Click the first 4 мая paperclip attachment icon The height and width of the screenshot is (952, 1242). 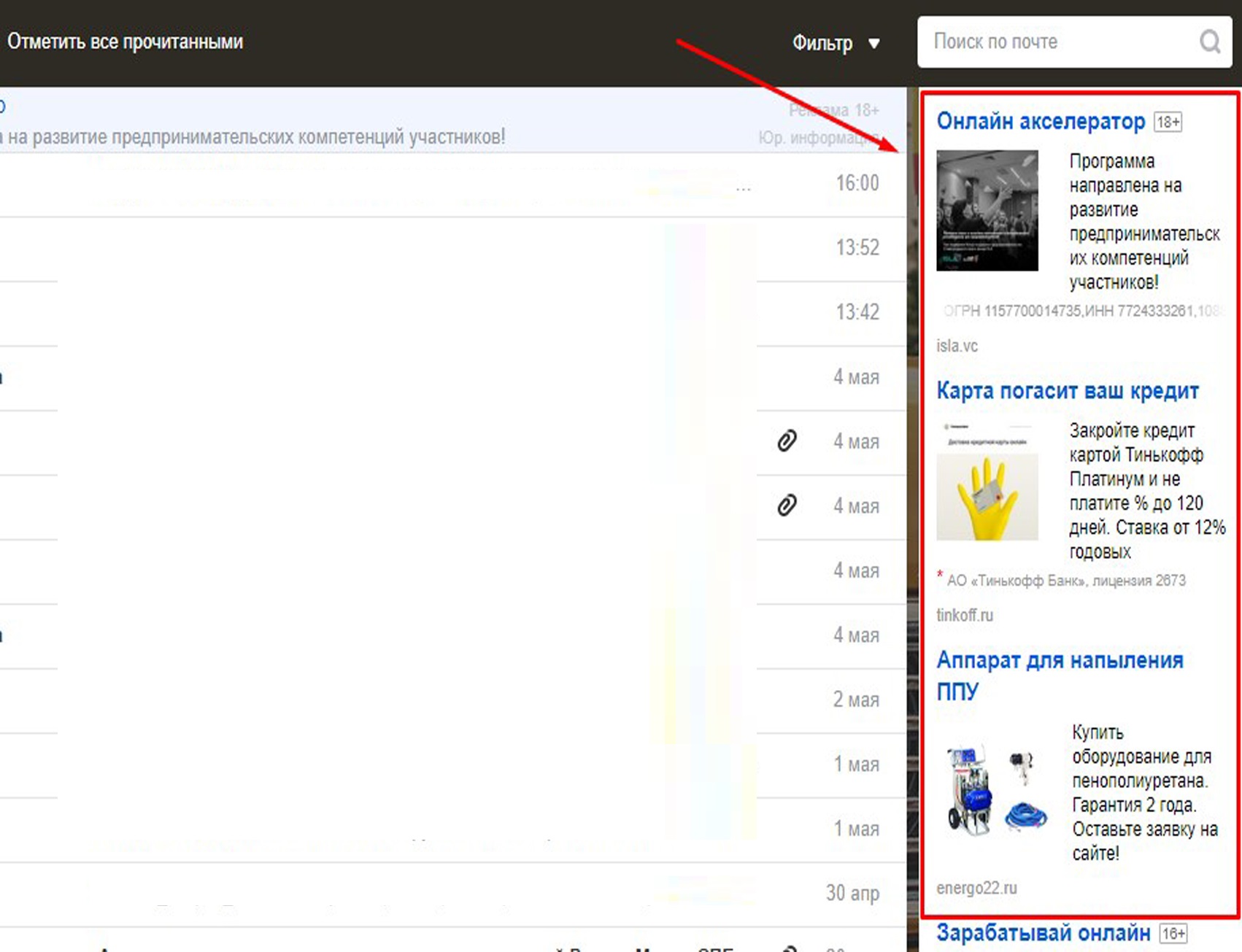pyautogui.click(x=787, y=441)
